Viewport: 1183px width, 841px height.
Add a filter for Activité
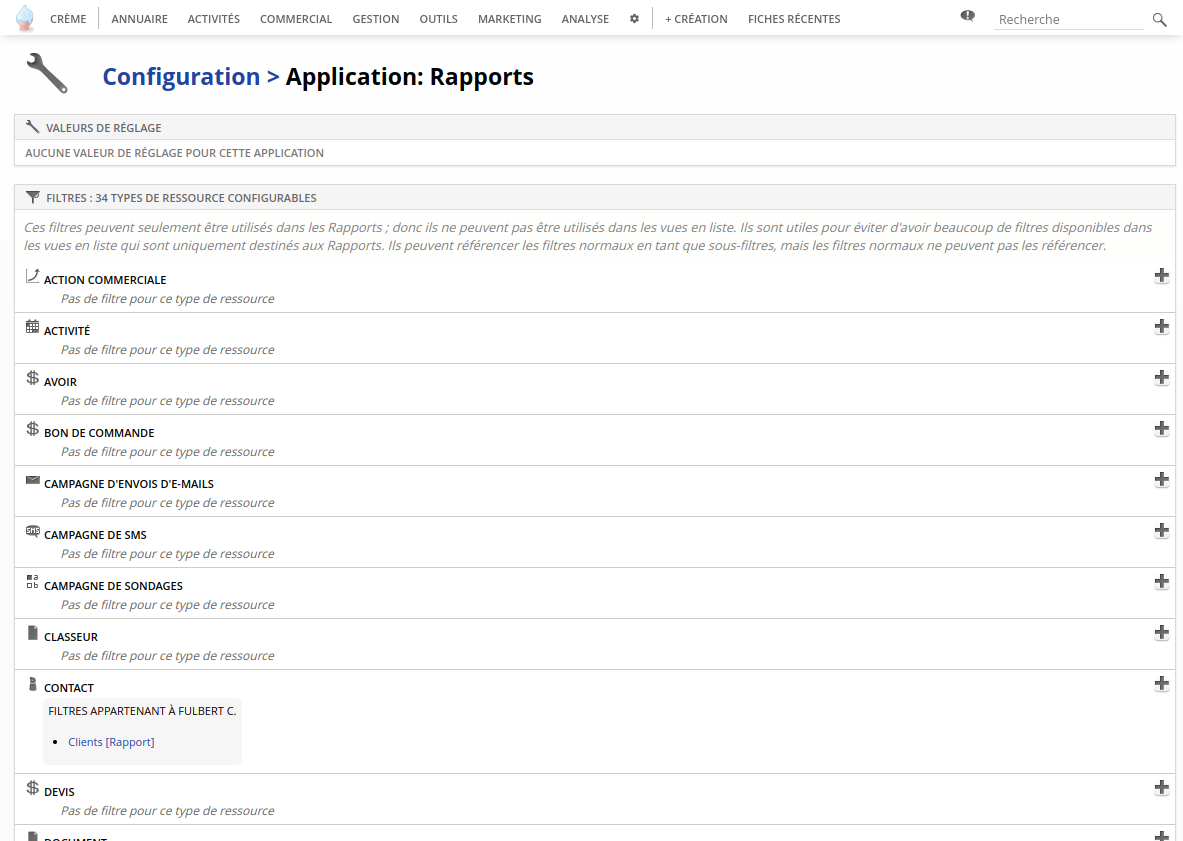pyautogui.click(x=1162, y=327)
